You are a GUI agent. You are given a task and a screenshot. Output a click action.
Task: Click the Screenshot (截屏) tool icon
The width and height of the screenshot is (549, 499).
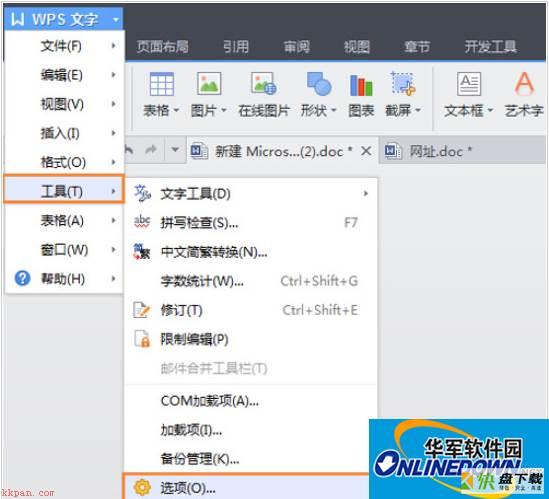(x=403, y=83)
